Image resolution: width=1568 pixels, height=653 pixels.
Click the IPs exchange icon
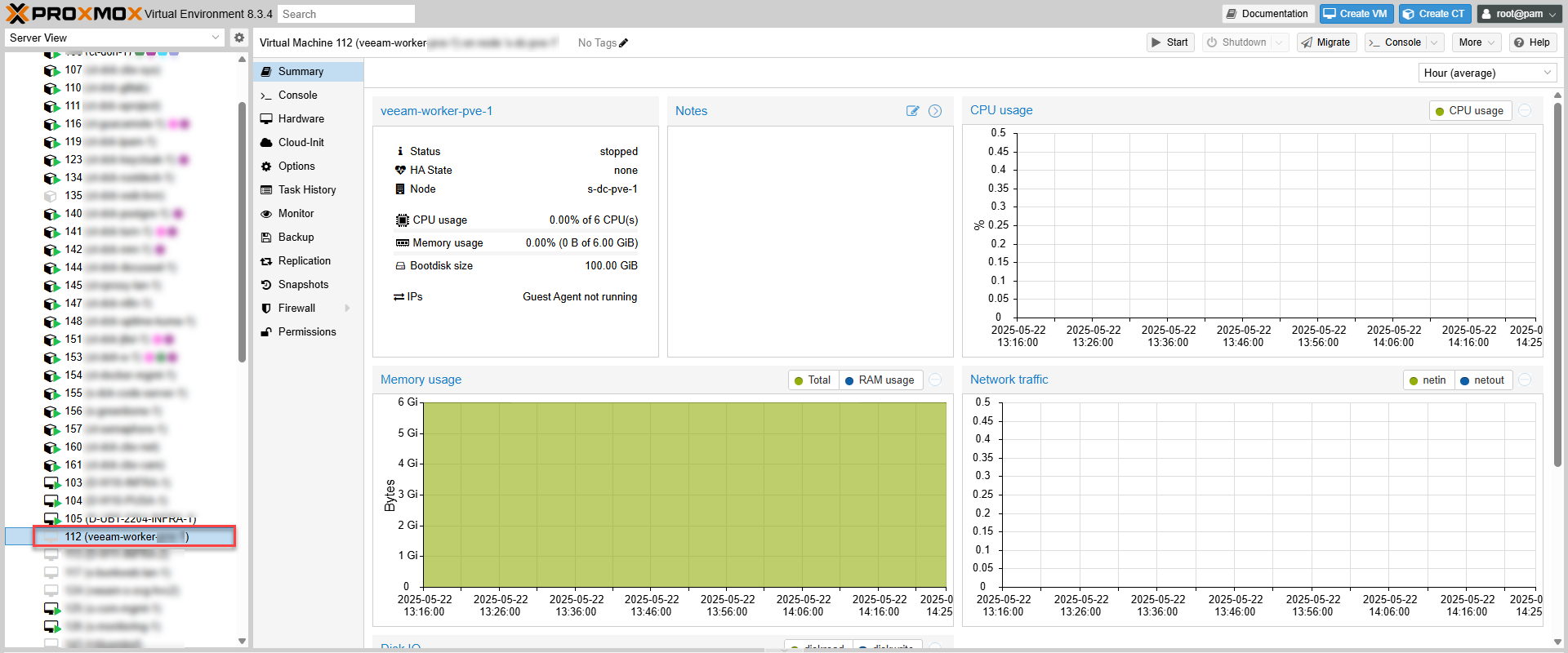coord(399,297)
